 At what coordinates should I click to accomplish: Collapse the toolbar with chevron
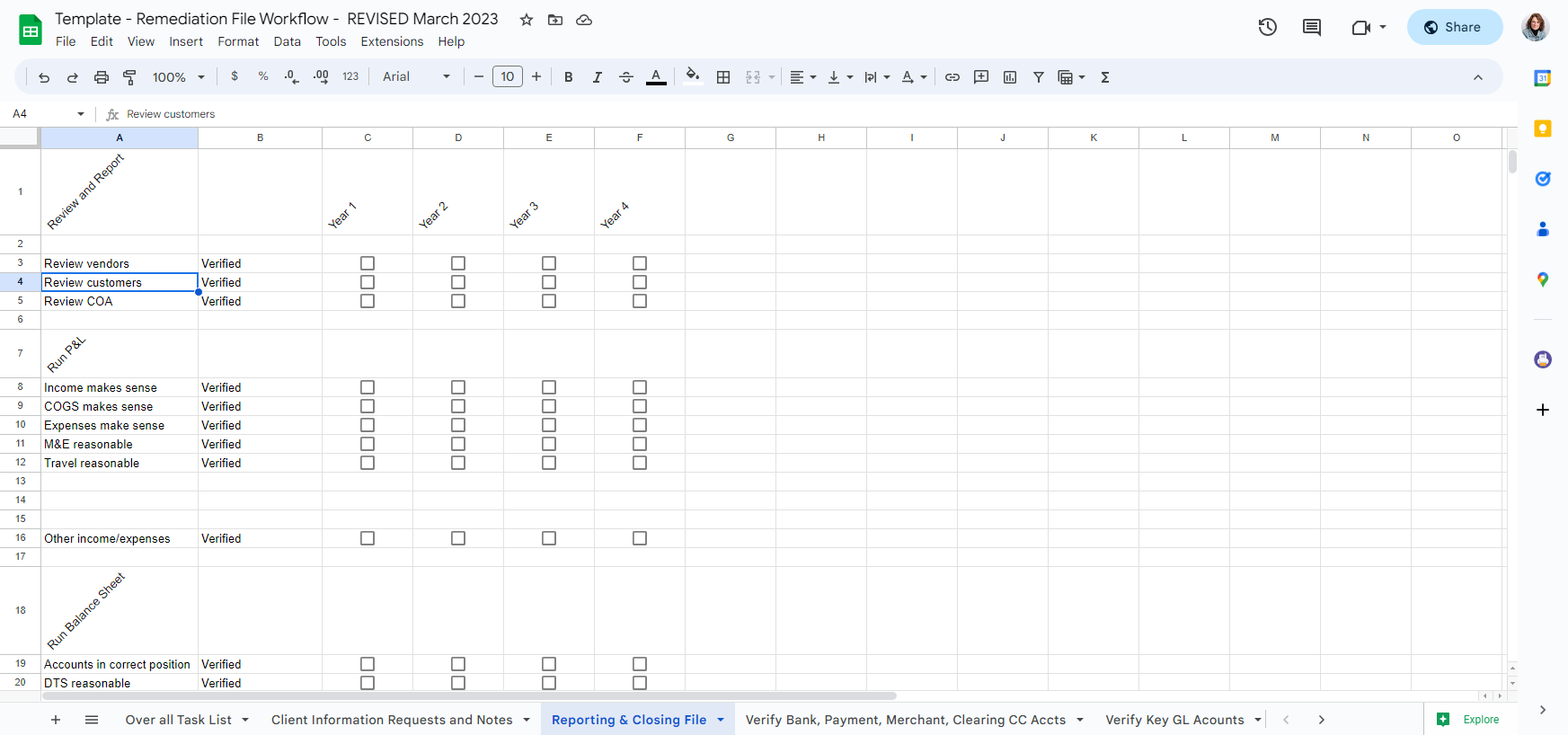click(x=1478, y=77)
